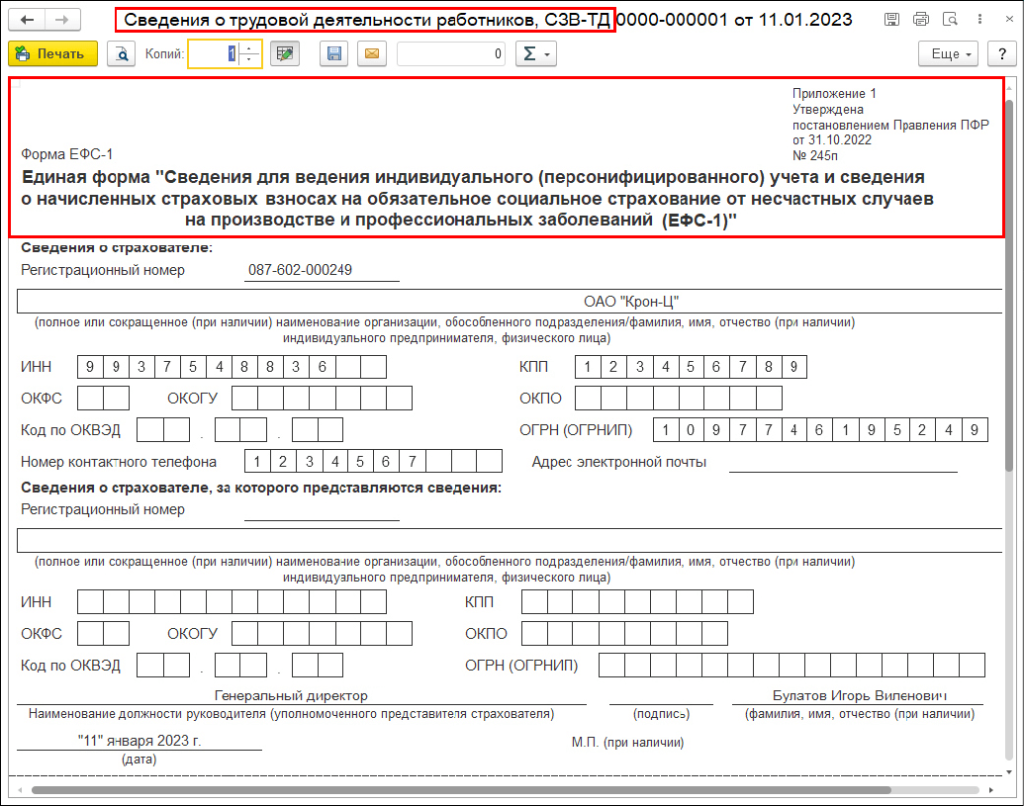Save document with floppy disk icon
This screenshot has width=1024, height=806.
coord(335,54)
